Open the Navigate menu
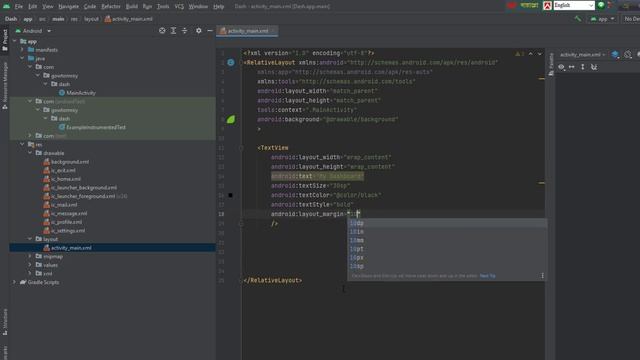Screen dimensions: 640x360 tap(68, 7)
